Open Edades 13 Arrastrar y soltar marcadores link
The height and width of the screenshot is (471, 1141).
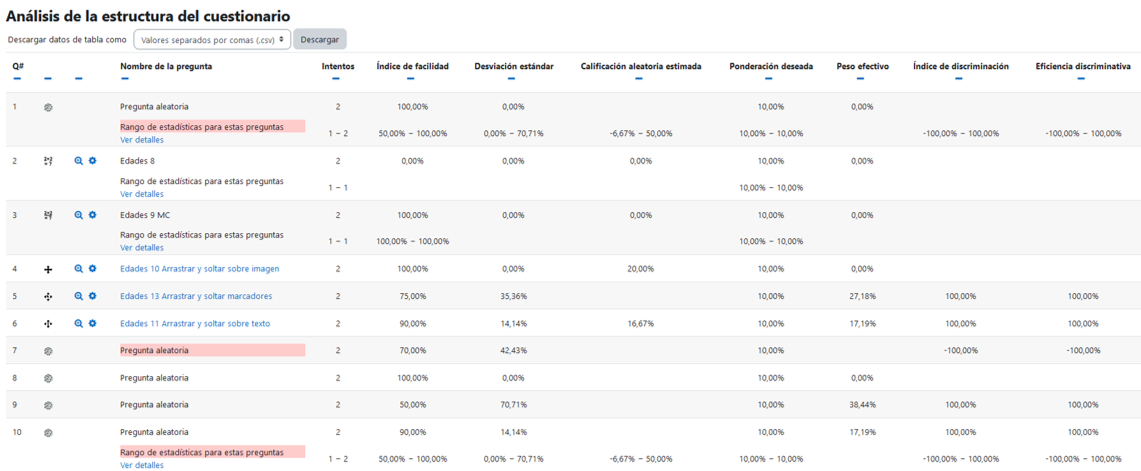[196, 296]
